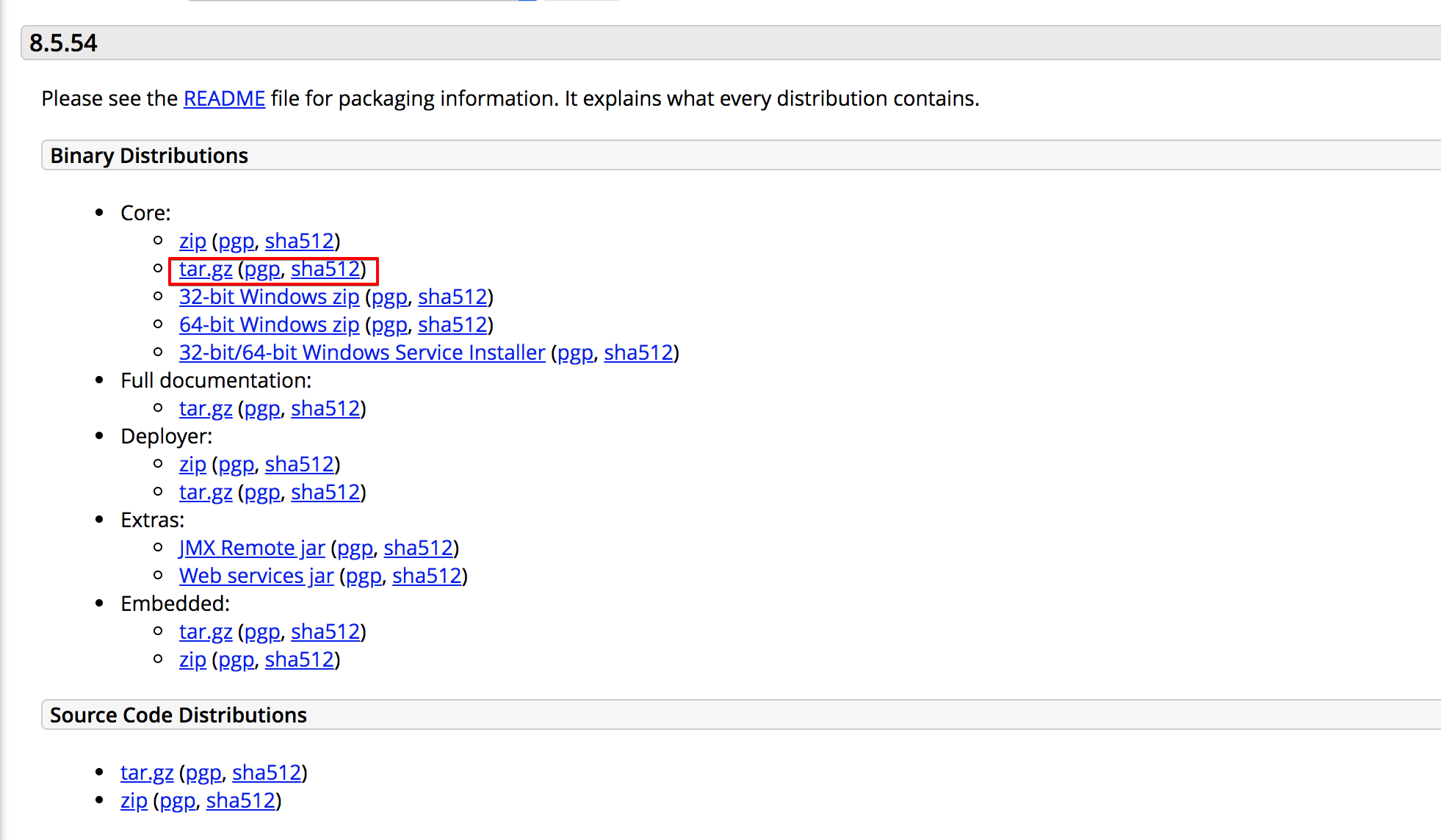The image size is (1441, 840).
Task: Download the Embedded zip file
Action: 192,659
